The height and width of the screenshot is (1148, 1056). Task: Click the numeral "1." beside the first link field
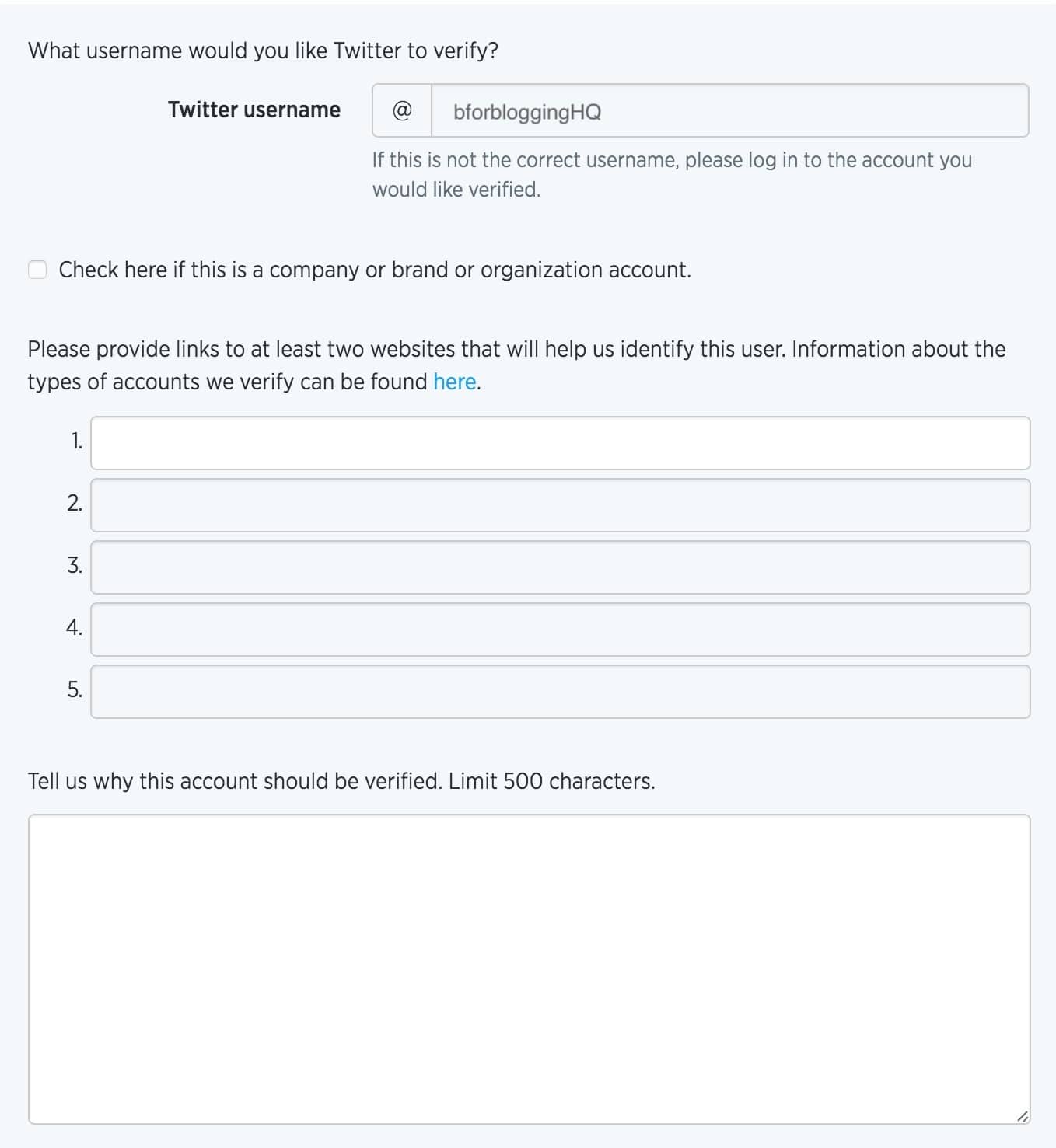point(76,441)
